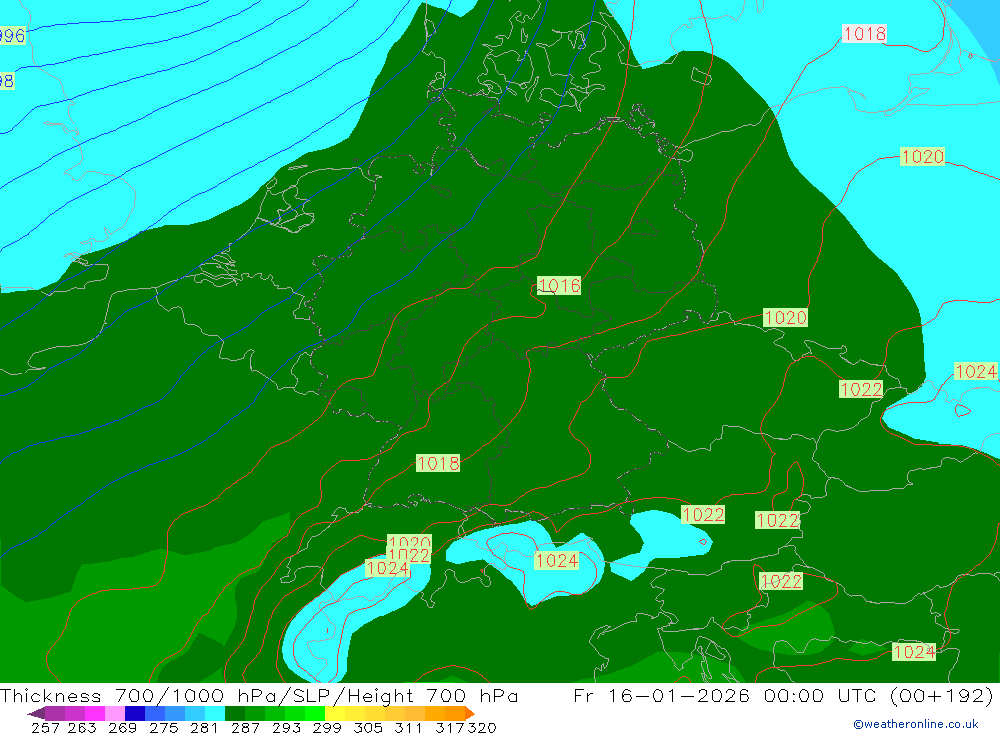Click the legend value 320
1000x733 pixels.
coord(482,727)
